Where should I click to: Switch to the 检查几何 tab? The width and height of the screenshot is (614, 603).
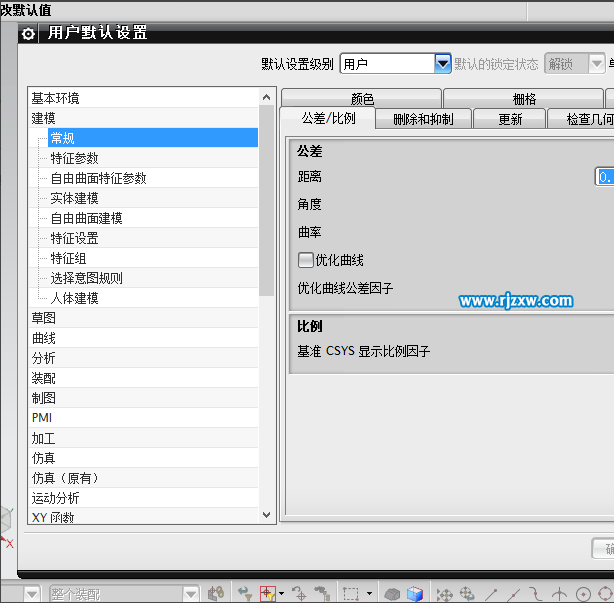(583, 119)
